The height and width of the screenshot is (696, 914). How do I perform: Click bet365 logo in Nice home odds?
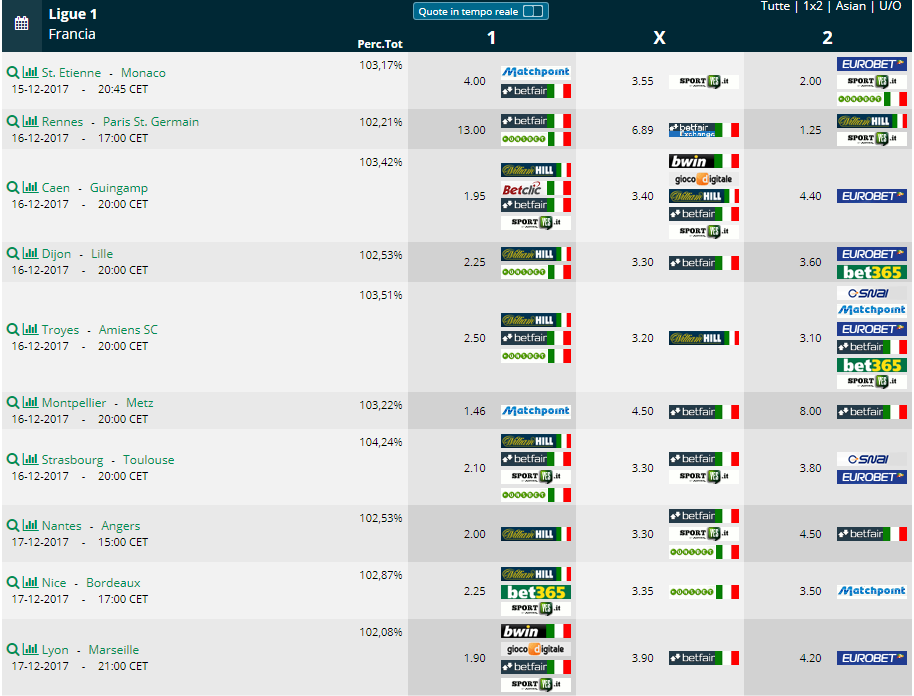536,592
